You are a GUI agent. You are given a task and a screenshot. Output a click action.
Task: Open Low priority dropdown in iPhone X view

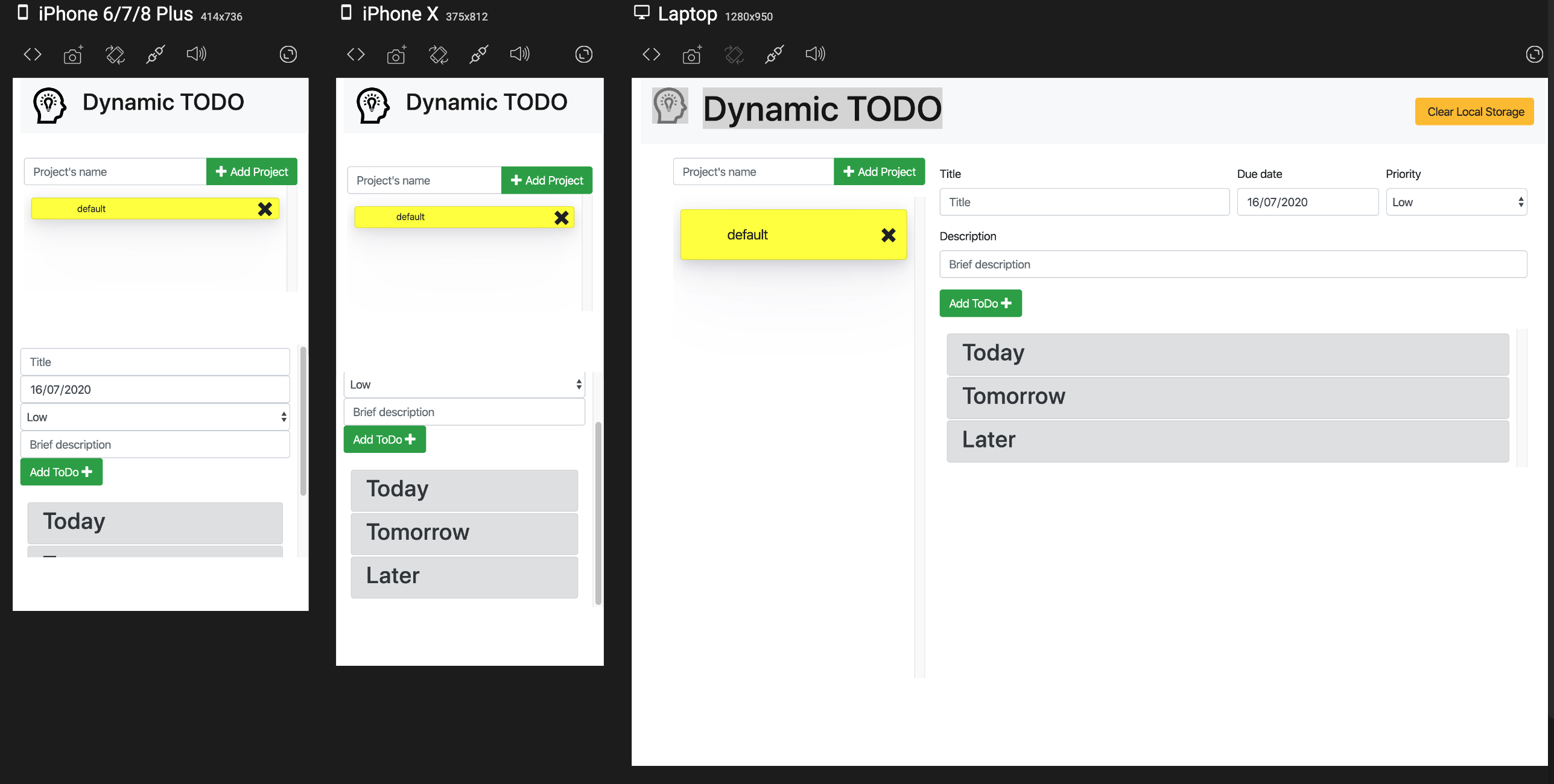point(465,385)
